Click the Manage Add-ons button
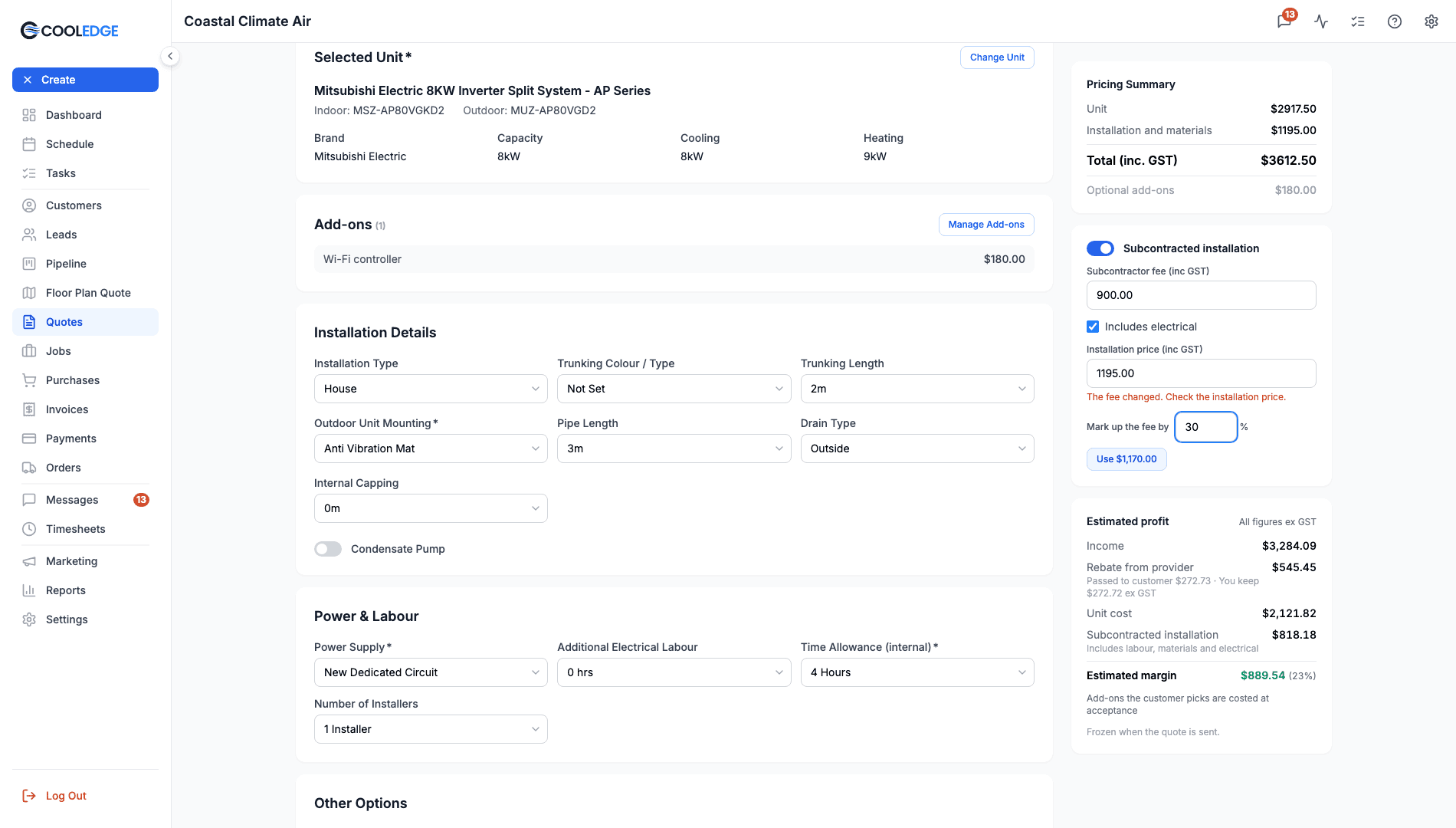 pos(986,225)
